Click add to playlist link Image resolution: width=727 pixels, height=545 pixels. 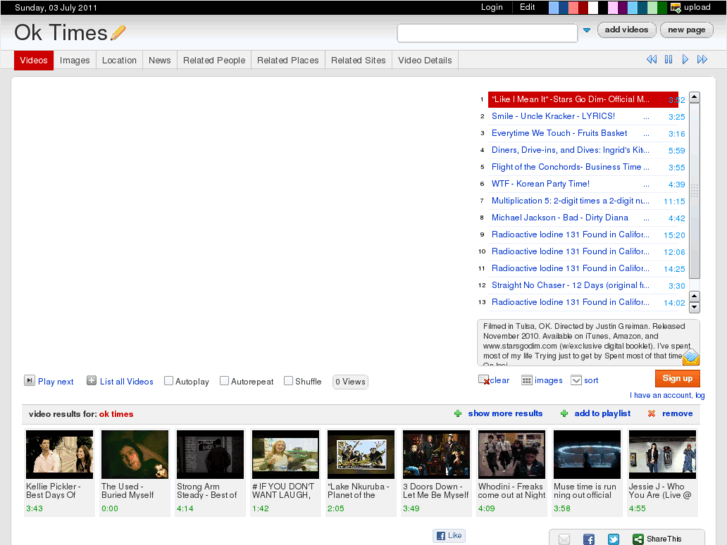click(602, 413)
